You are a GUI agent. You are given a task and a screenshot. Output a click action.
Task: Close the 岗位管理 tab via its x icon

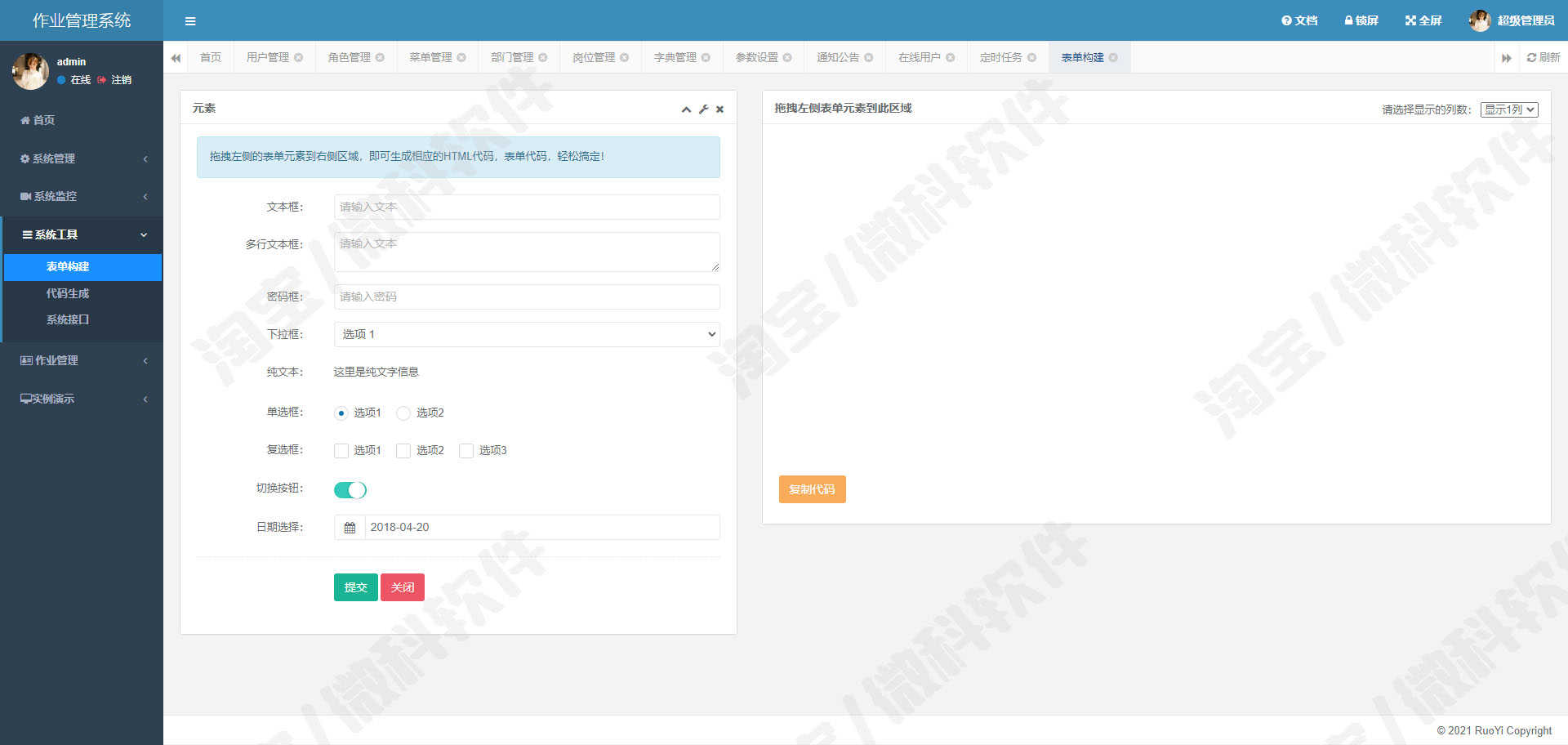tap(625, 57)
